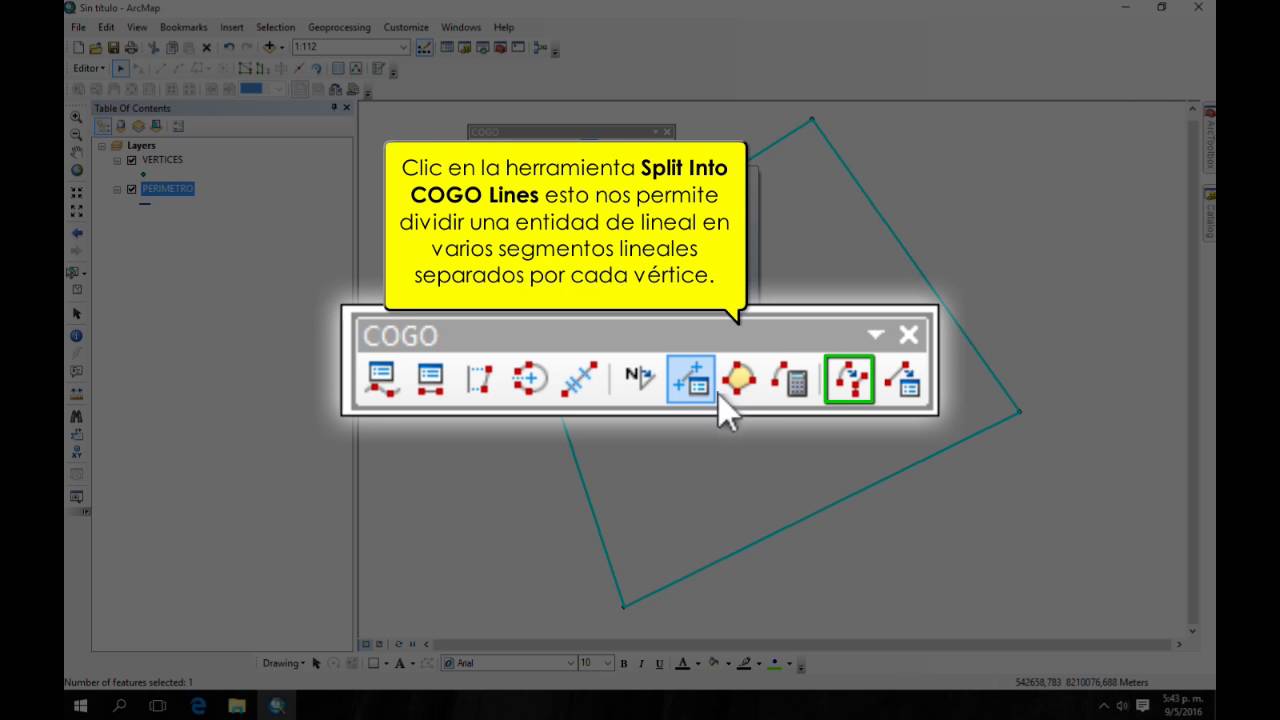Click the Measure tool
The height and width of the screenshot is (720, 1280).
coord(77,393)
